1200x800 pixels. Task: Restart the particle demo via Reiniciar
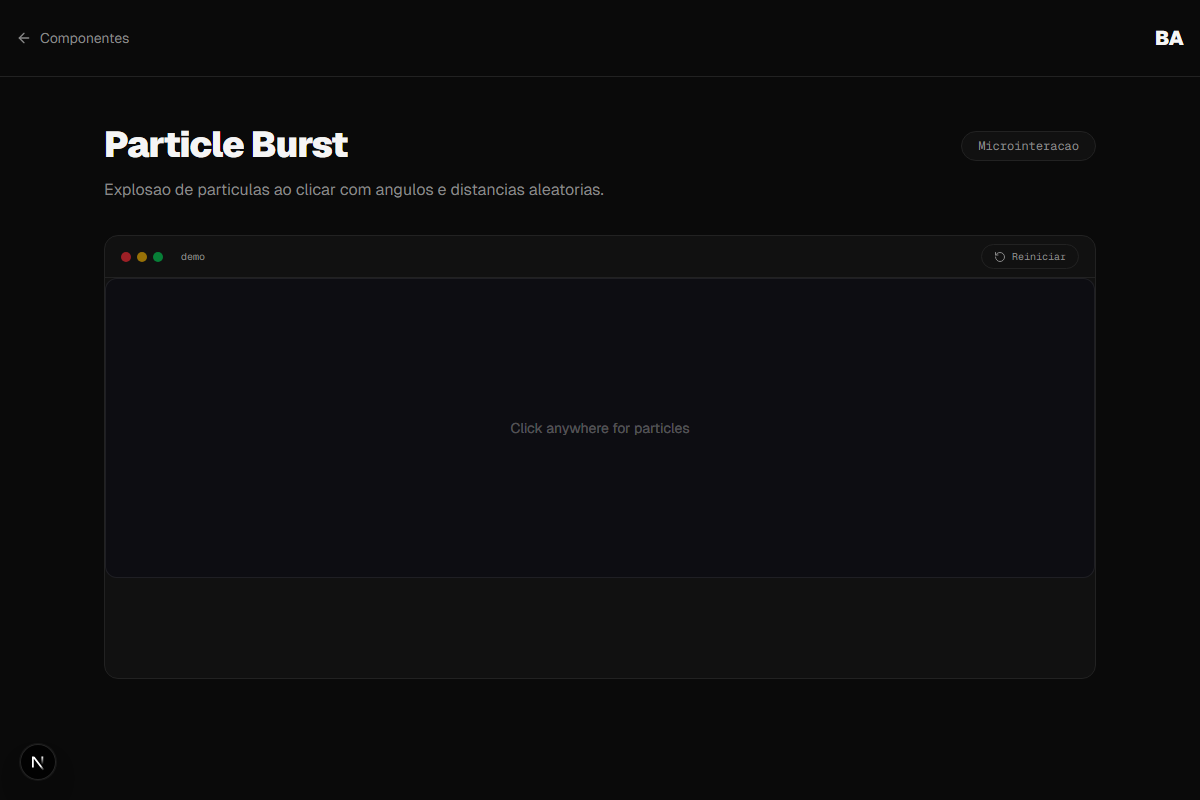pyautogui.click(x=1029, y=256)
